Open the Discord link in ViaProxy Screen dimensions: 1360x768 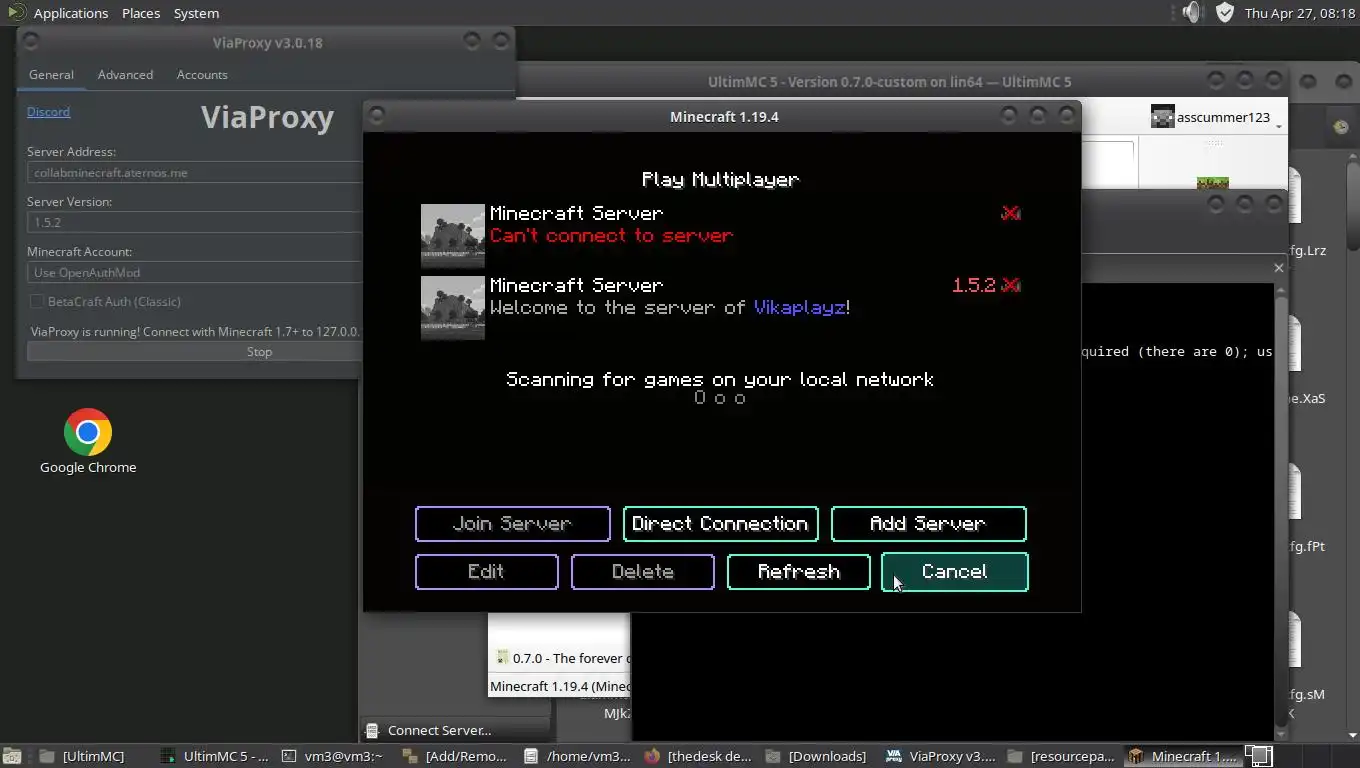48,112
